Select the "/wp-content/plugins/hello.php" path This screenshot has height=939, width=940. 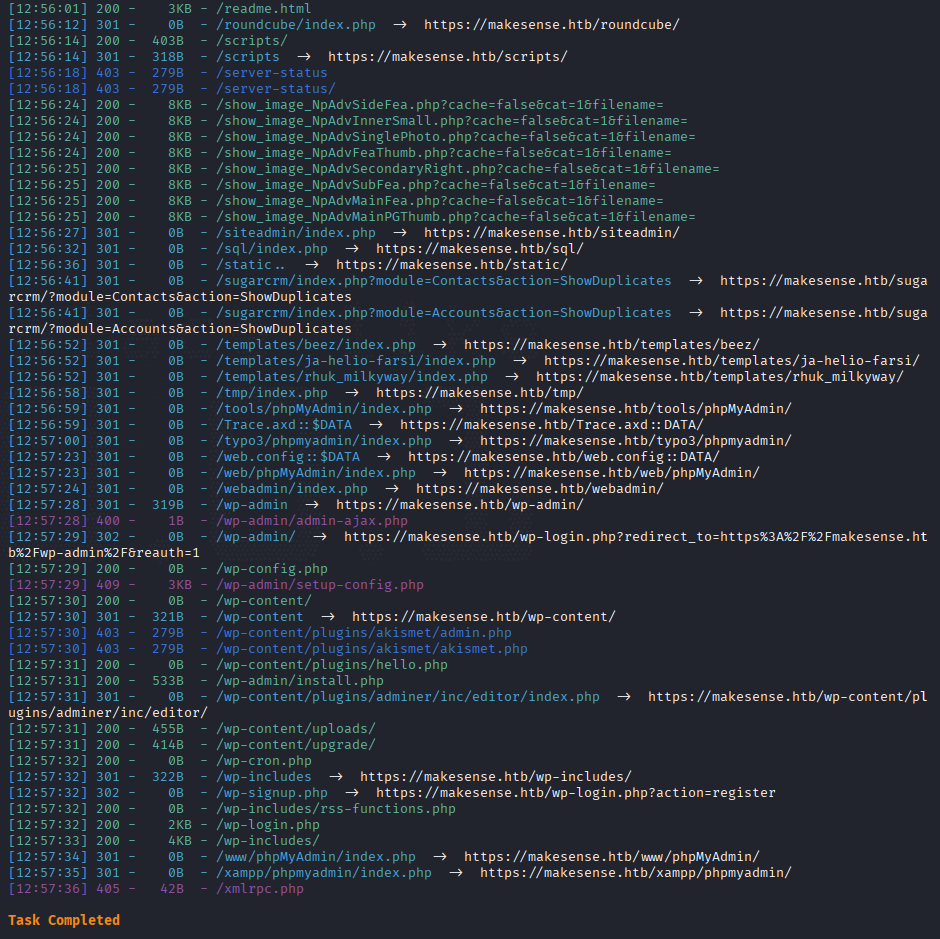coord(332,665)
